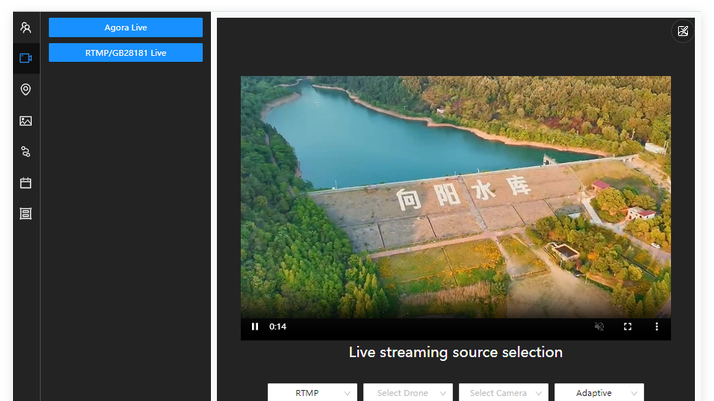The width and height of the screenshot is (714, 401).
Task: Open the map location pin icon
Action: [x=26, y=89]
